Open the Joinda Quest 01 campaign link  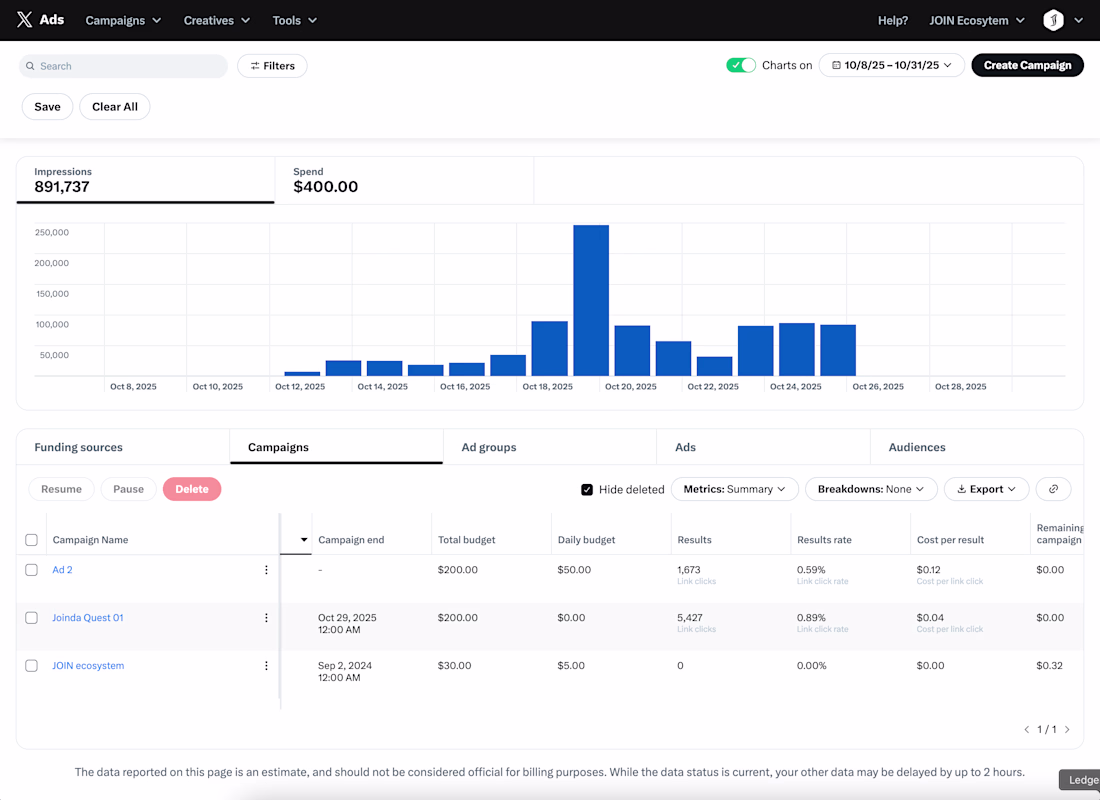click(x=88, y=618)
